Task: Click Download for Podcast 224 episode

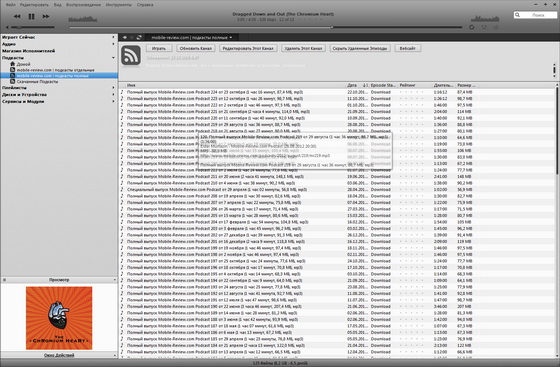Action: [x=381, y=92]
